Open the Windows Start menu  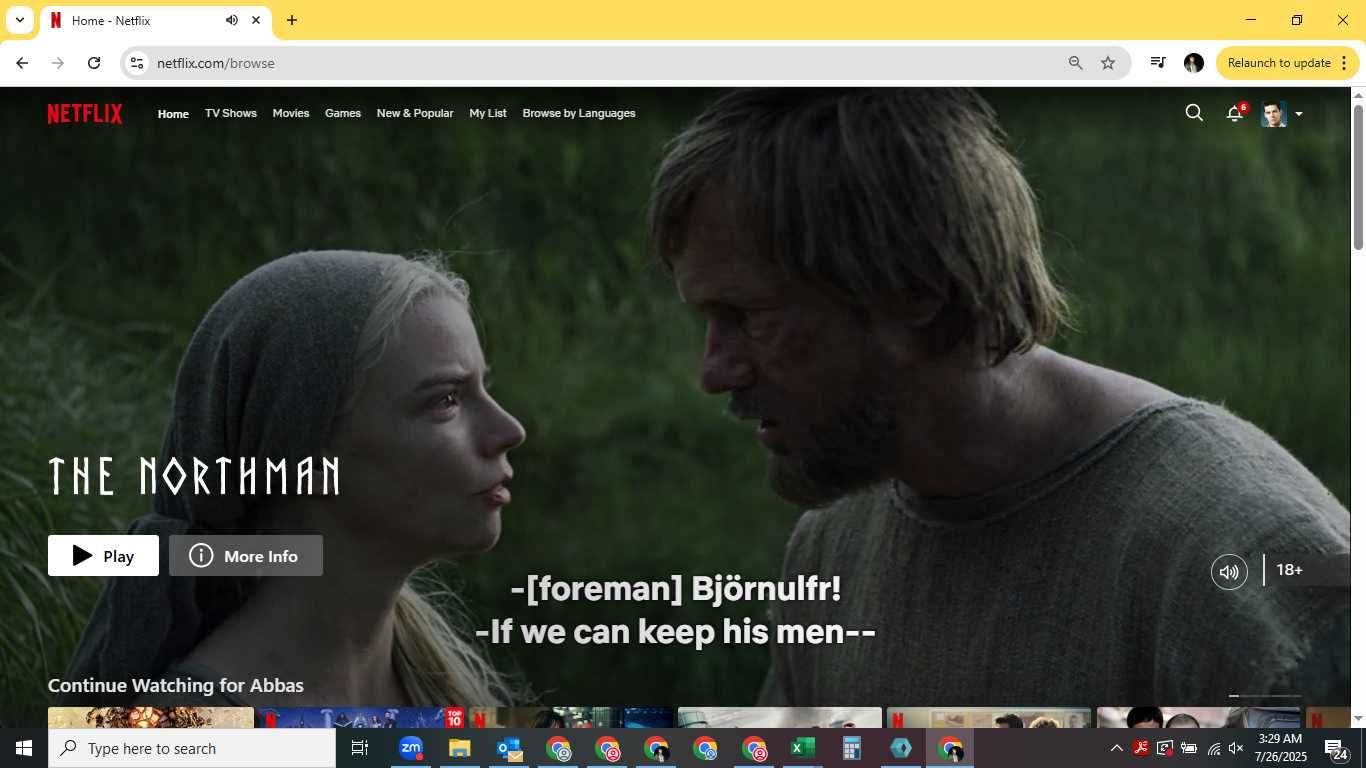pos(24,748)
